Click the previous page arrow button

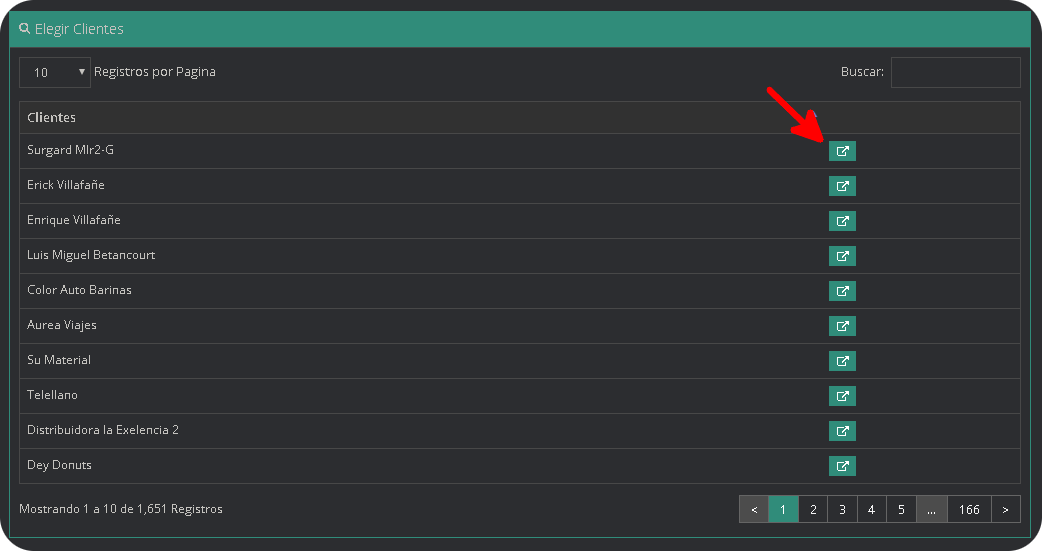754,509
